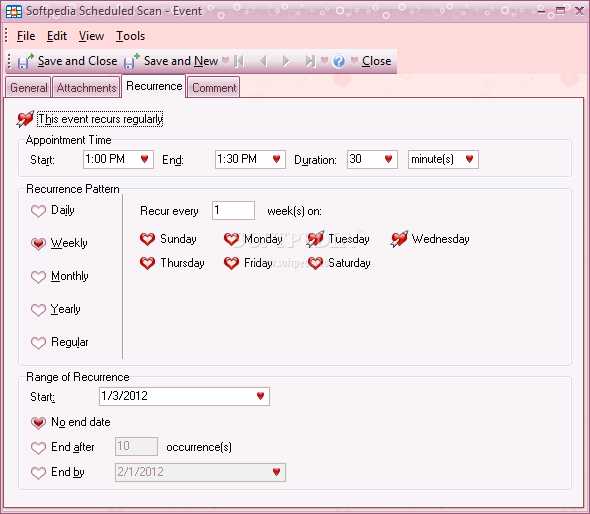Click the Save and Close disk icon
590x514 pixels.
point(25,61)
